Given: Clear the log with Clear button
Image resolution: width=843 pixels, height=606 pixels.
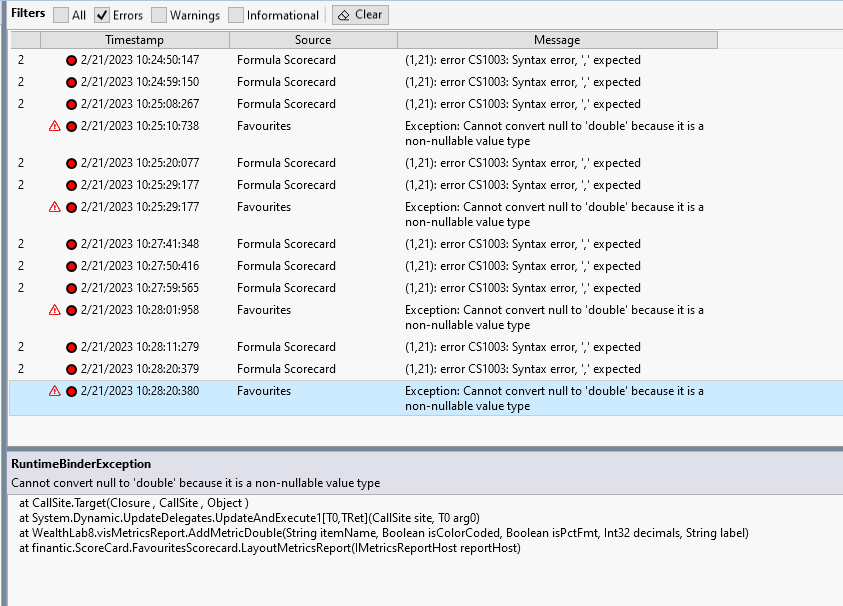Looking at the screenshot, I should [360, 15].
